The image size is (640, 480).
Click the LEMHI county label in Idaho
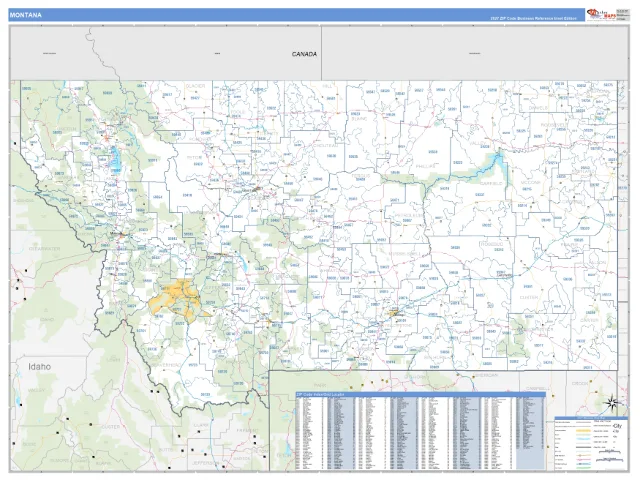113,360
